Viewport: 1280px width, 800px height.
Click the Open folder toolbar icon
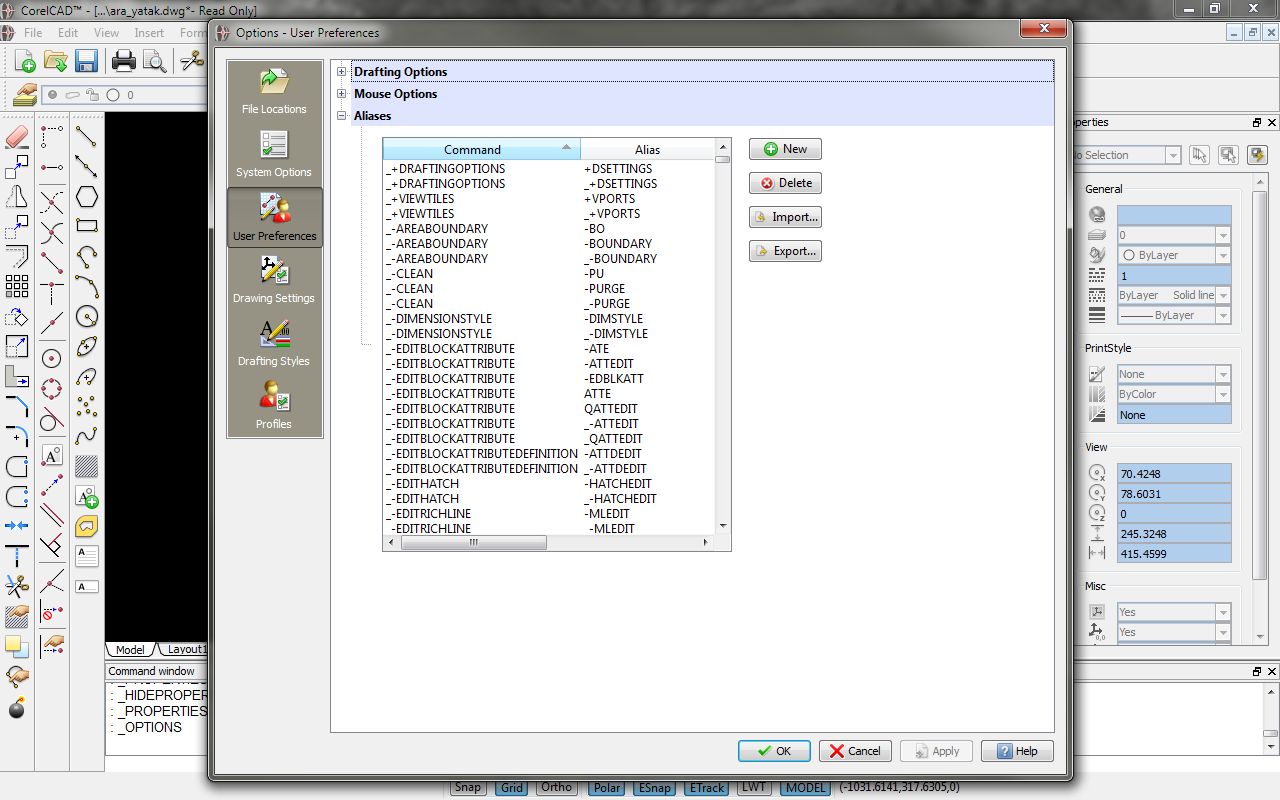pos(56,61)
